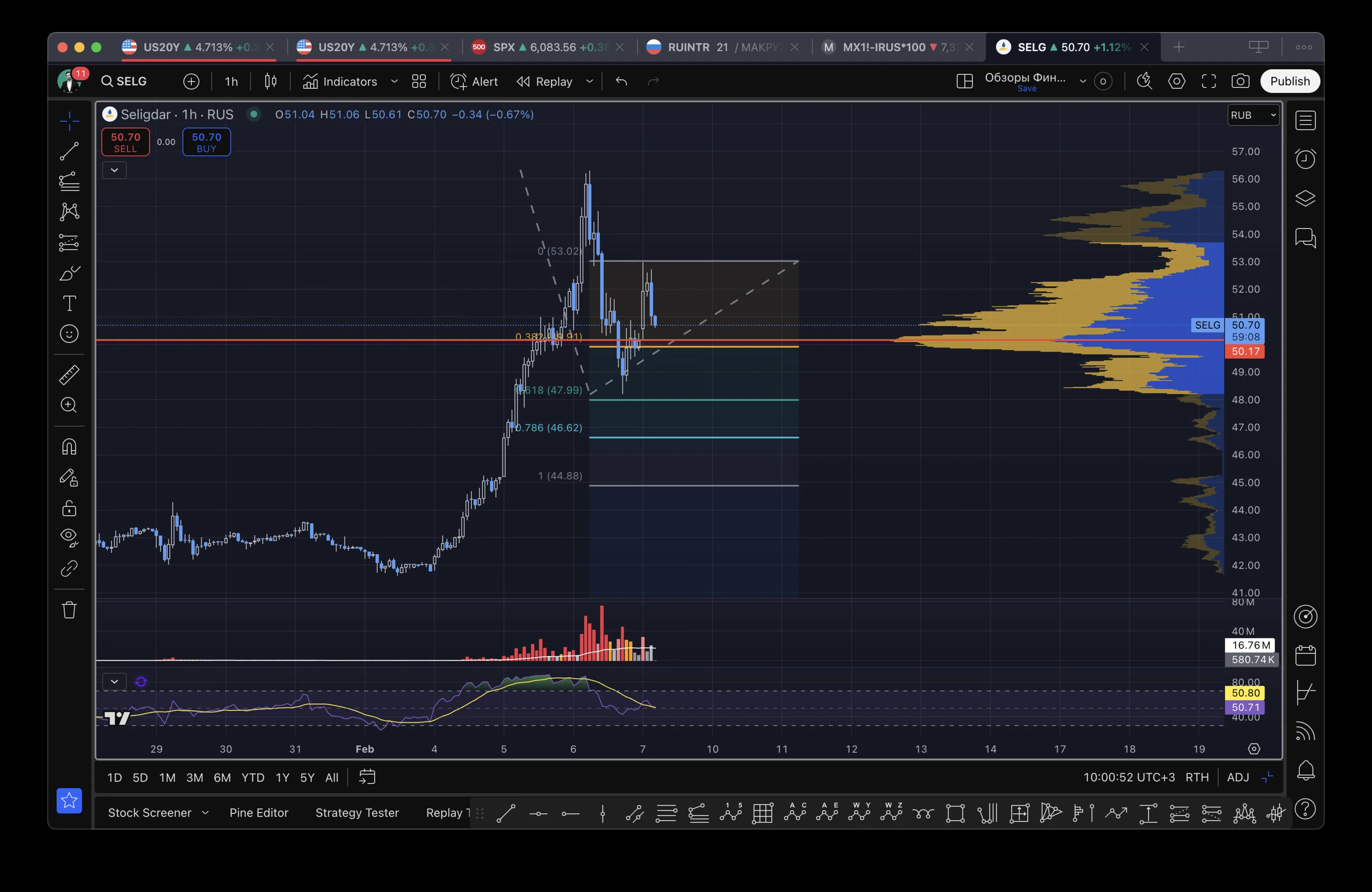Enter fullscreen mode
Image resolution: width=1372 pixels, height=892 pixels.
pos(1209,81)
